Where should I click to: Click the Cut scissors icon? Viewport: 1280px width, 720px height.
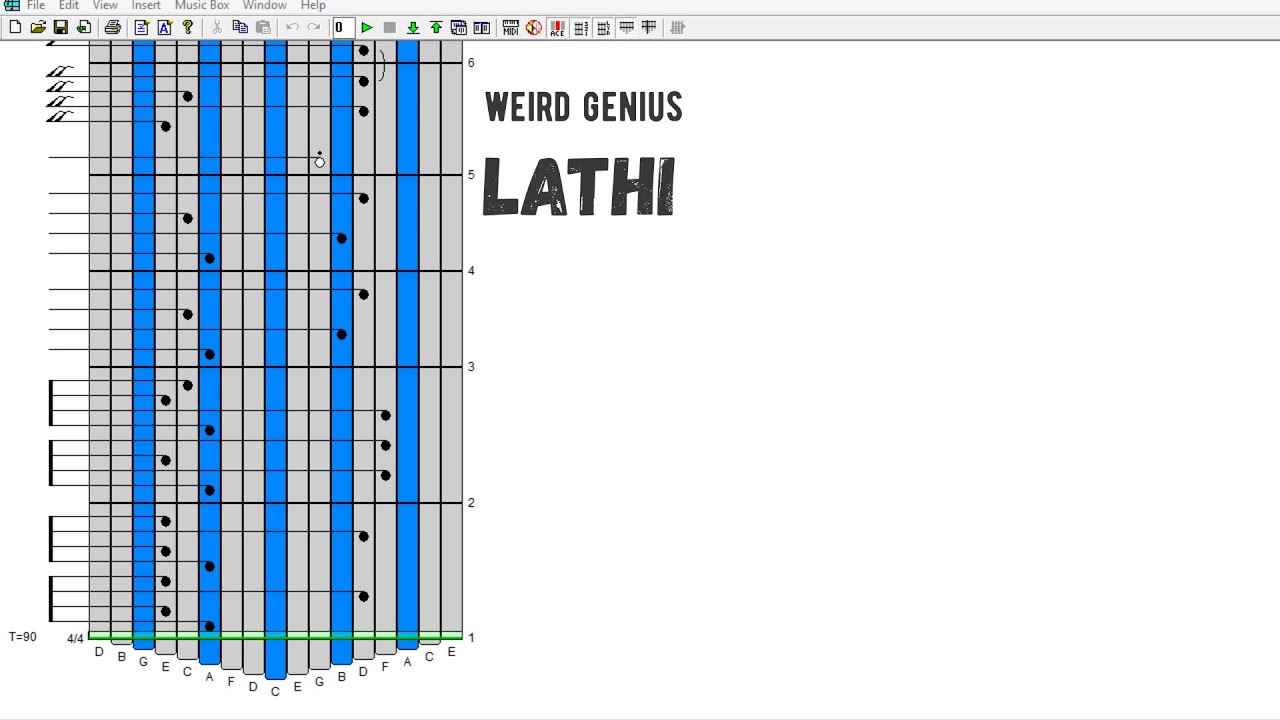[217, 28]
